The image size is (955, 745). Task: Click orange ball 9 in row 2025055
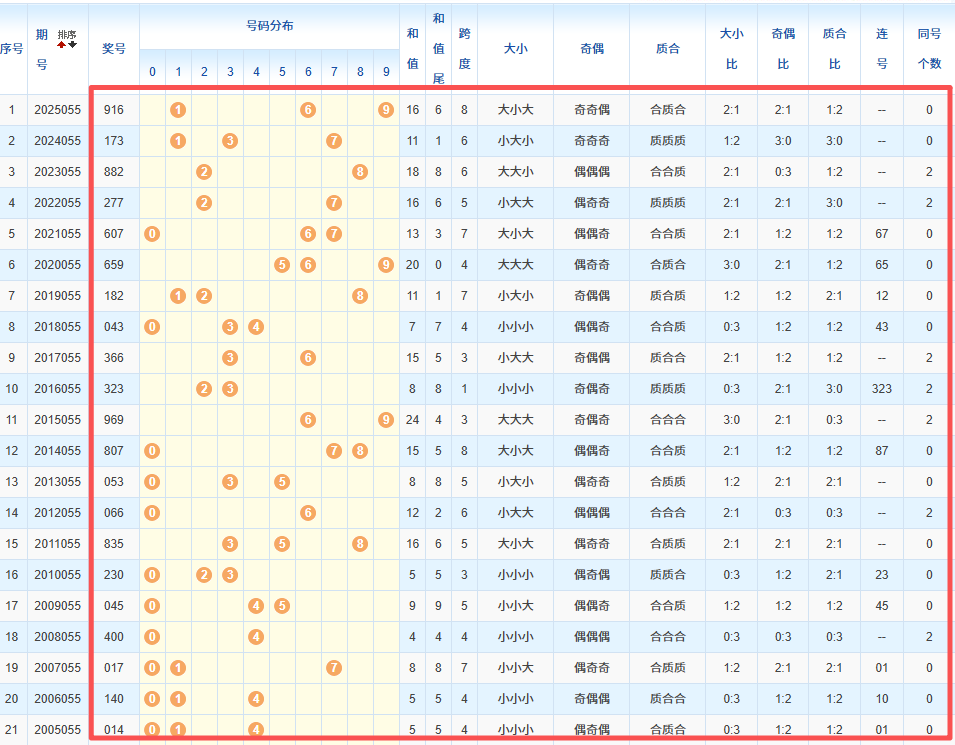[x=386, y=110]
